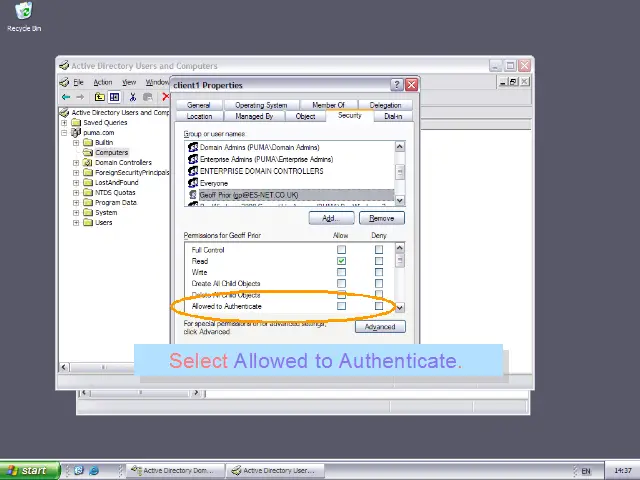This screenshot has height=480, width=640.
Task: Click the Geoff Prior user icon
Action: (193, 195)
